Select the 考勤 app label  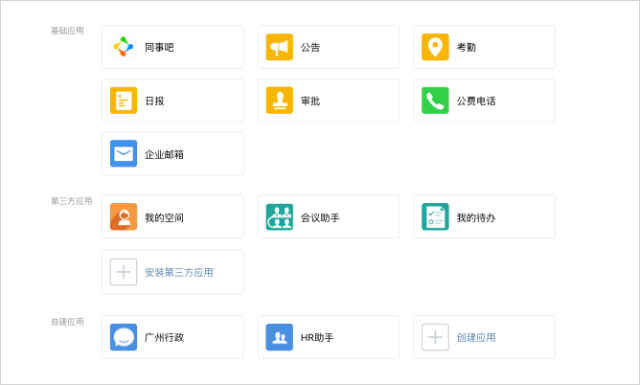(466, 47)
